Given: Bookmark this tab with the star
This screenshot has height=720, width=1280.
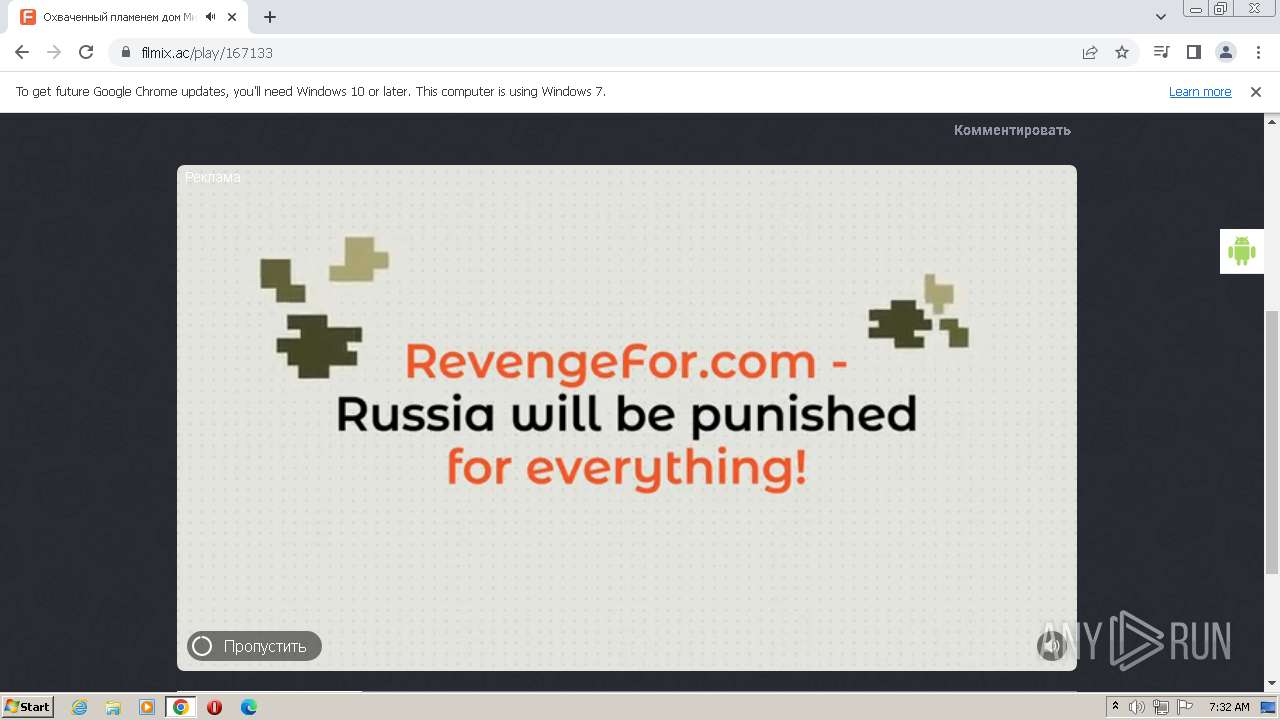Looking at the screenshot, I should 1122,52.
